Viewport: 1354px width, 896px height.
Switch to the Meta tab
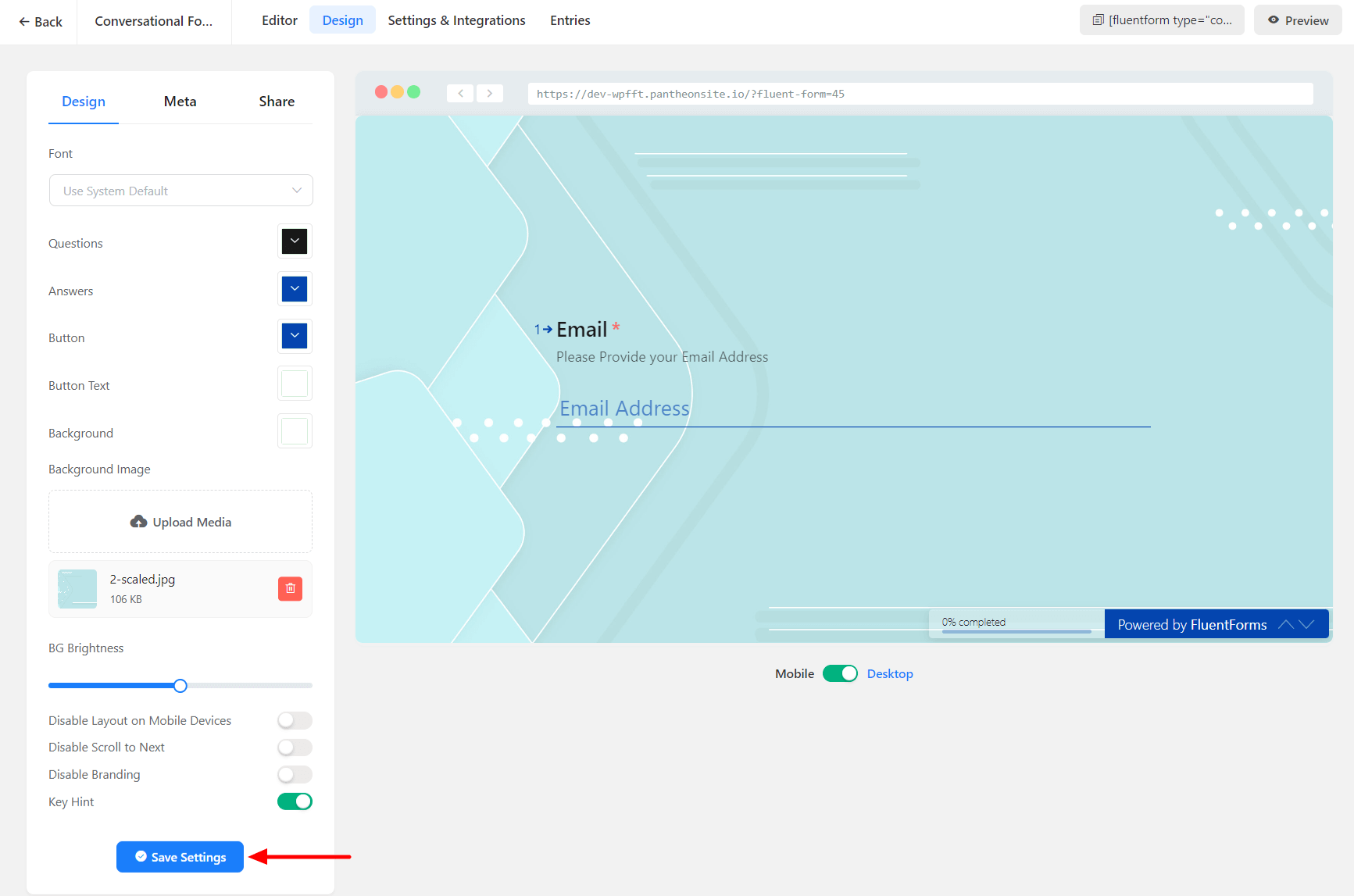(180, 102)
